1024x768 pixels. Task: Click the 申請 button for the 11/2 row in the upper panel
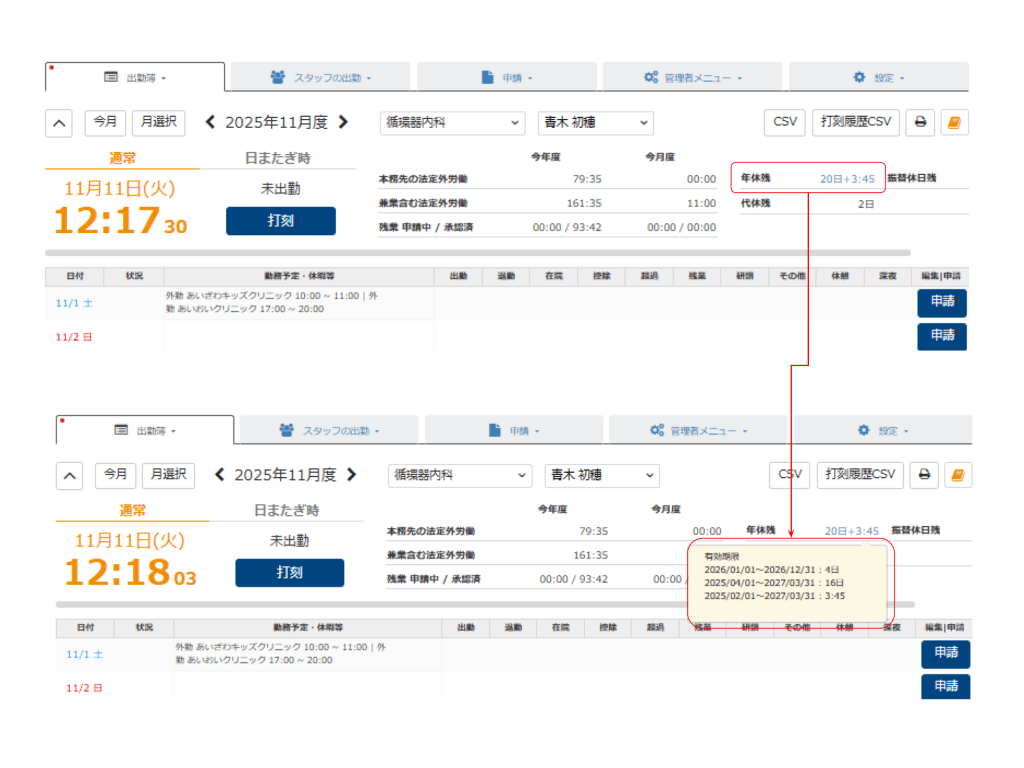tap(942, 336)
